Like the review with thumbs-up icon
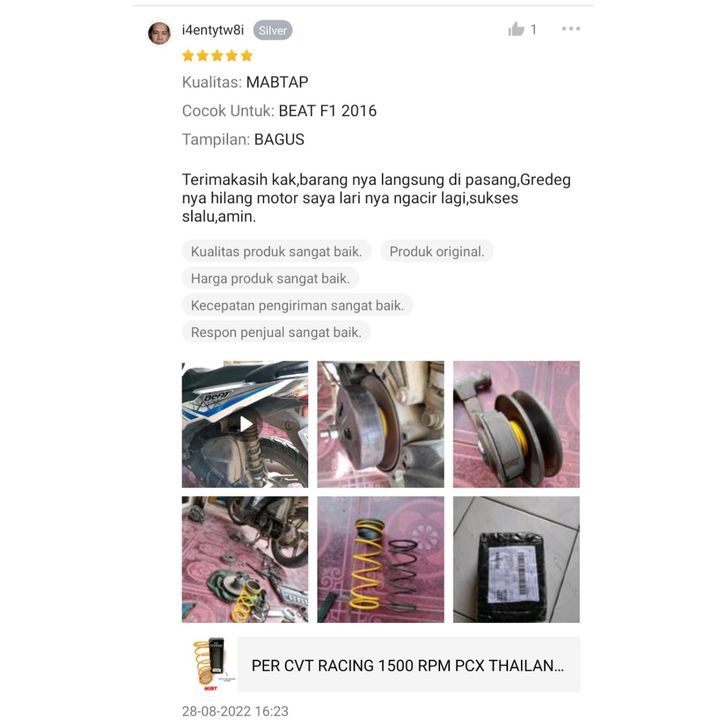The image size is (726, 726). click(x=516, y=29)
